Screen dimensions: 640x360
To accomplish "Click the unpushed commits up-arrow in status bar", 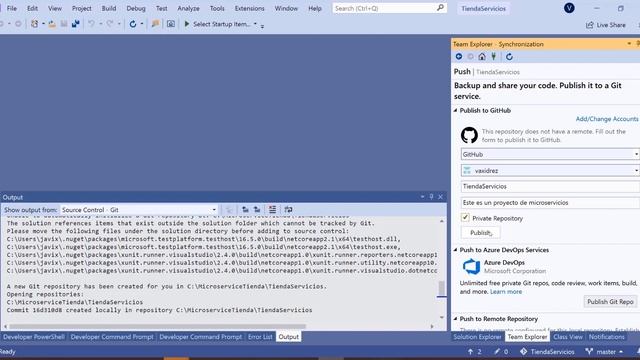I will 470,351.
